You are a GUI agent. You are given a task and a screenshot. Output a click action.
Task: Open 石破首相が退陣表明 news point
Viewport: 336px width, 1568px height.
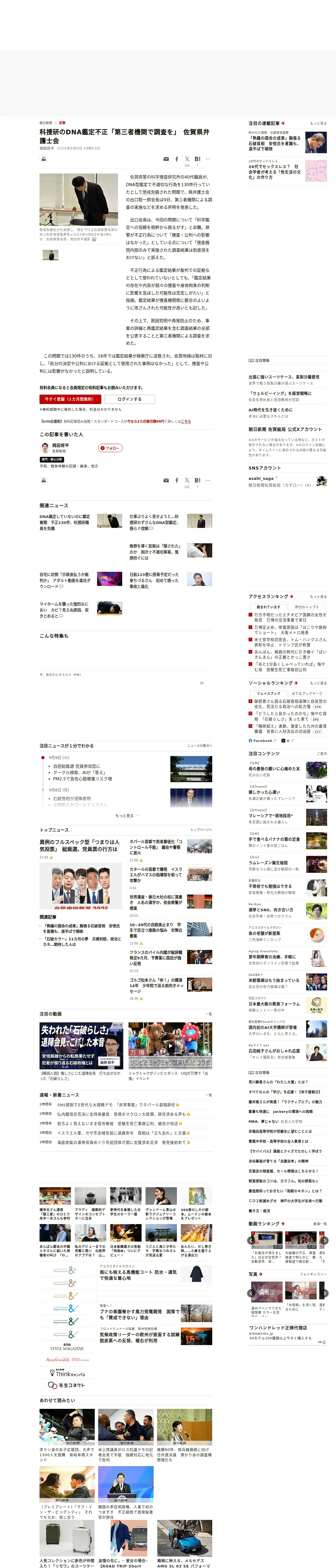pyautogui.click(x=72, y=798)
